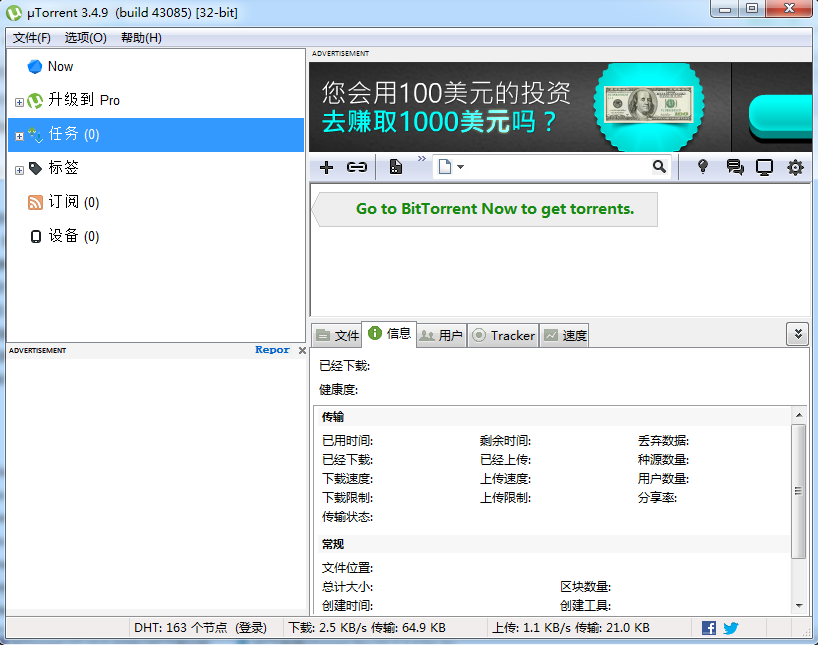The width and height of the screenshot is (818, 645).
Task: Expand the 升级到 Pro tree node
Action: (19, 101)
